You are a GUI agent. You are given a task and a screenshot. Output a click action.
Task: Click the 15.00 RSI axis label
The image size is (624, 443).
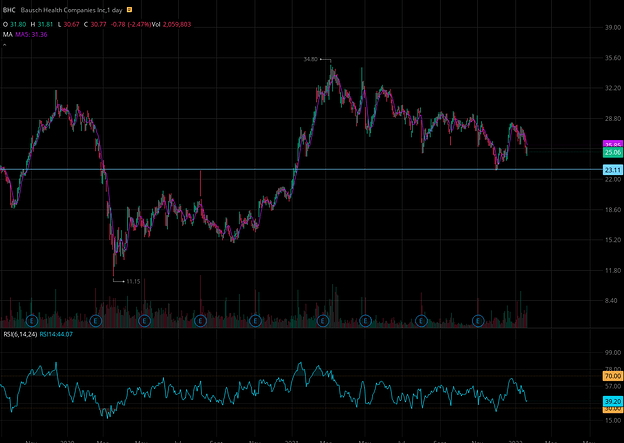tap(613, 420)
